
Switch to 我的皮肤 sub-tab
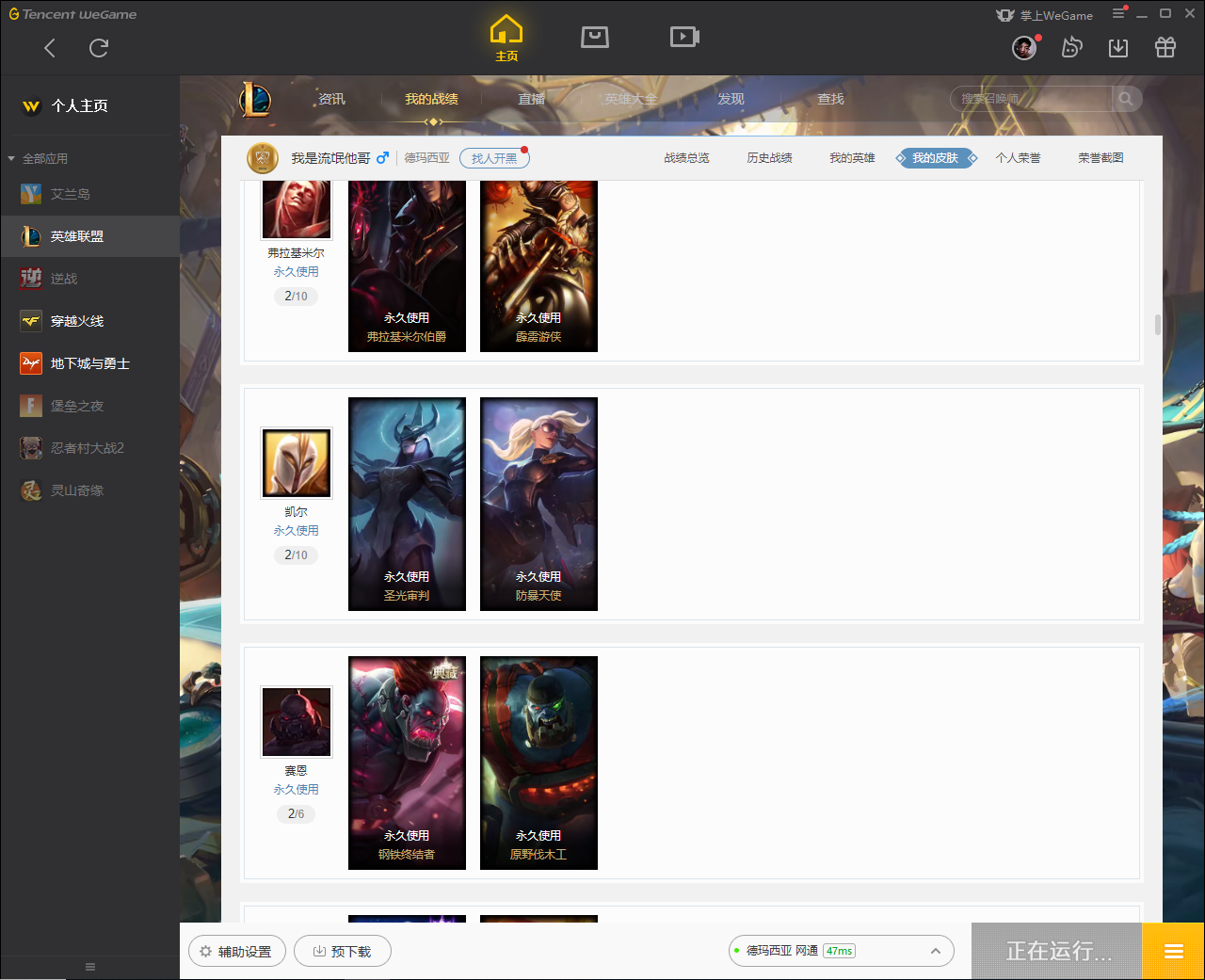[935, 158]
